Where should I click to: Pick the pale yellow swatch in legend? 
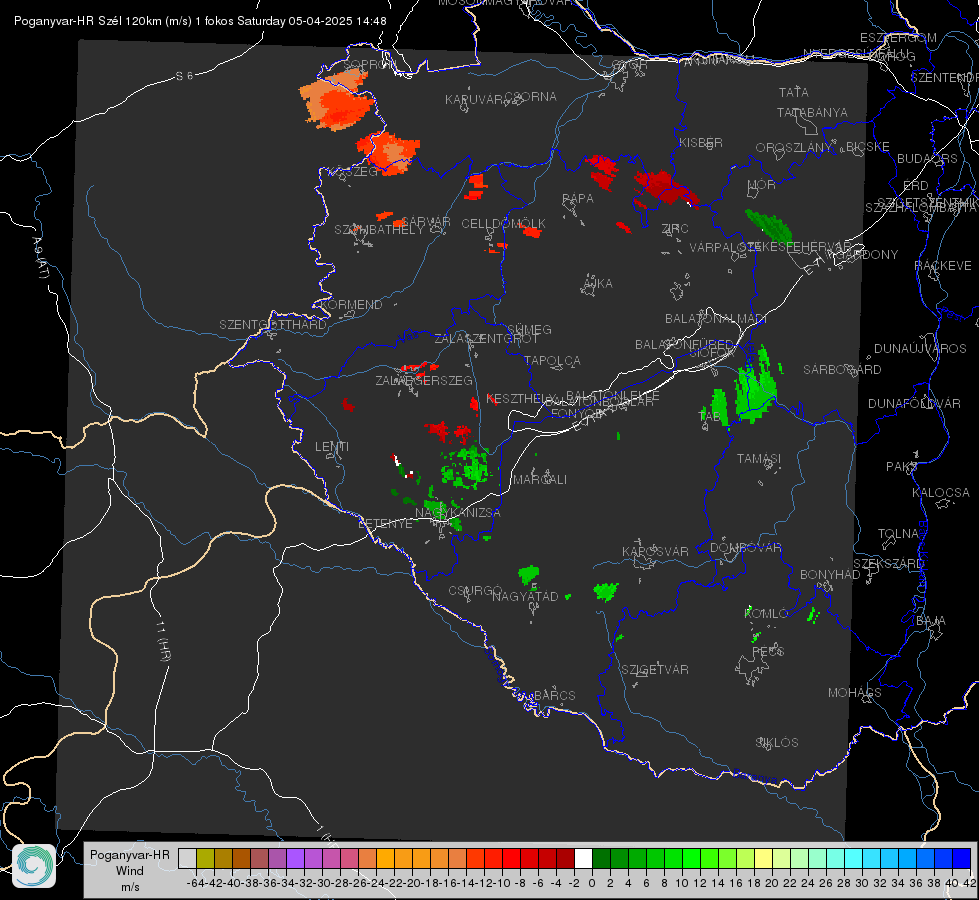(764, 859)
